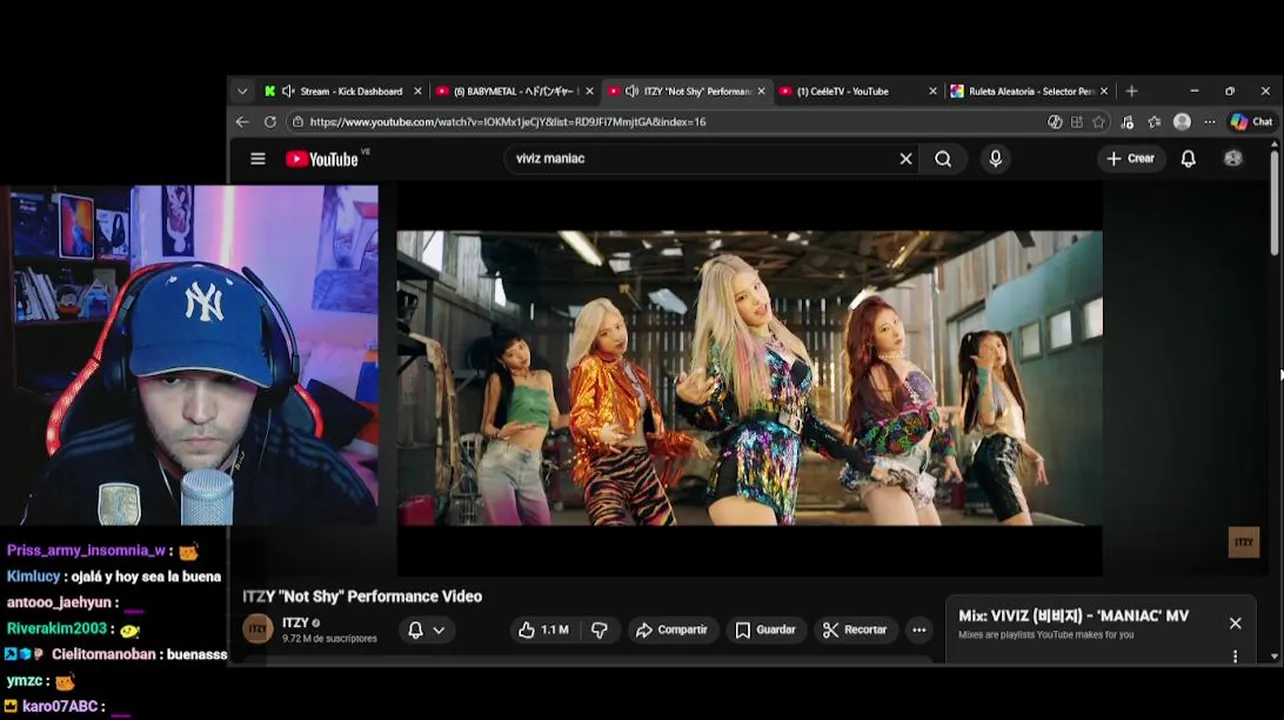Image resolution: width=1284 pixels, height=720 pixels.
Task: Click chat user Priss_army_insomnia_w
Action: 86,551
